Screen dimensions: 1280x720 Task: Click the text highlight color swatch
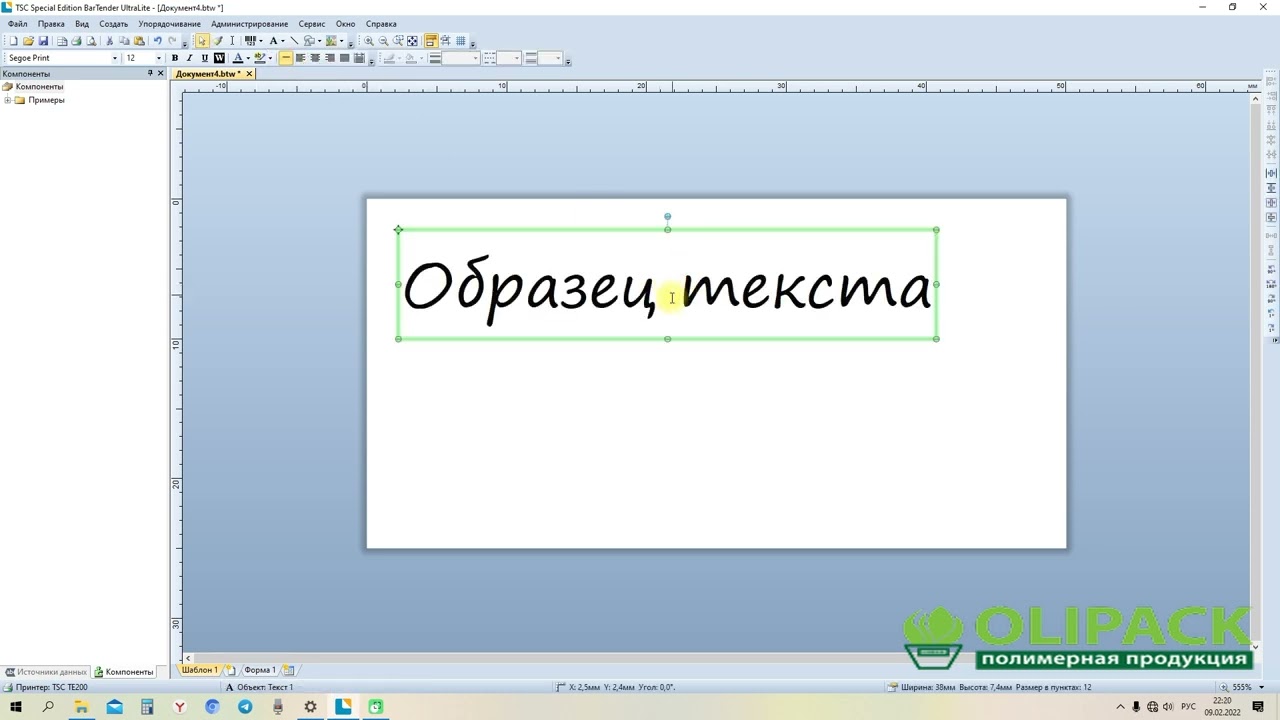click(x=259, y=58)
